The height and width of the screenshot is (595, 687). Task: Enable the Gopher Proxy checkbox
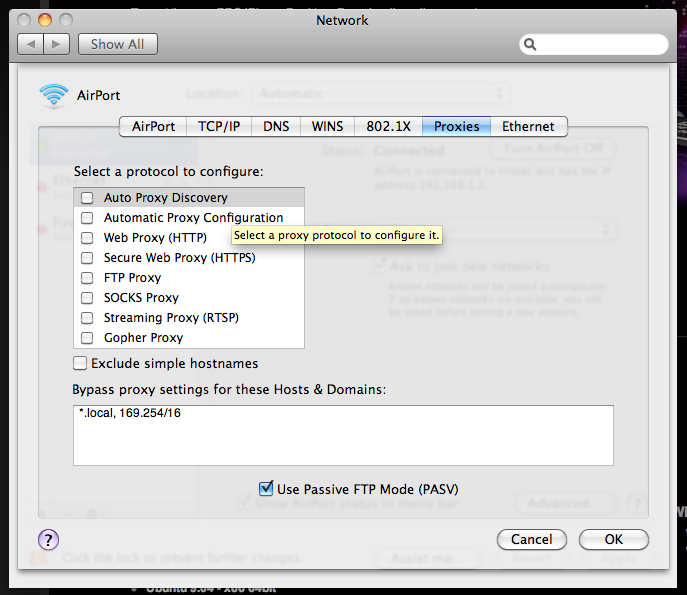(87, 338)
